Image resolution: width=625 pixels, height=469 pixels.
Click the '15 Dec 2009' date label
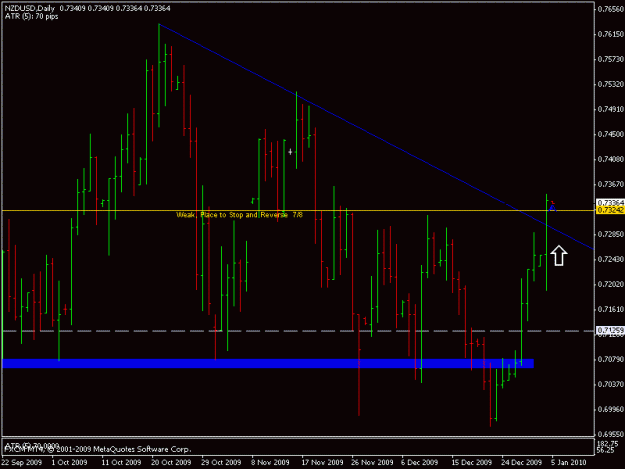[x=472, y=462]
